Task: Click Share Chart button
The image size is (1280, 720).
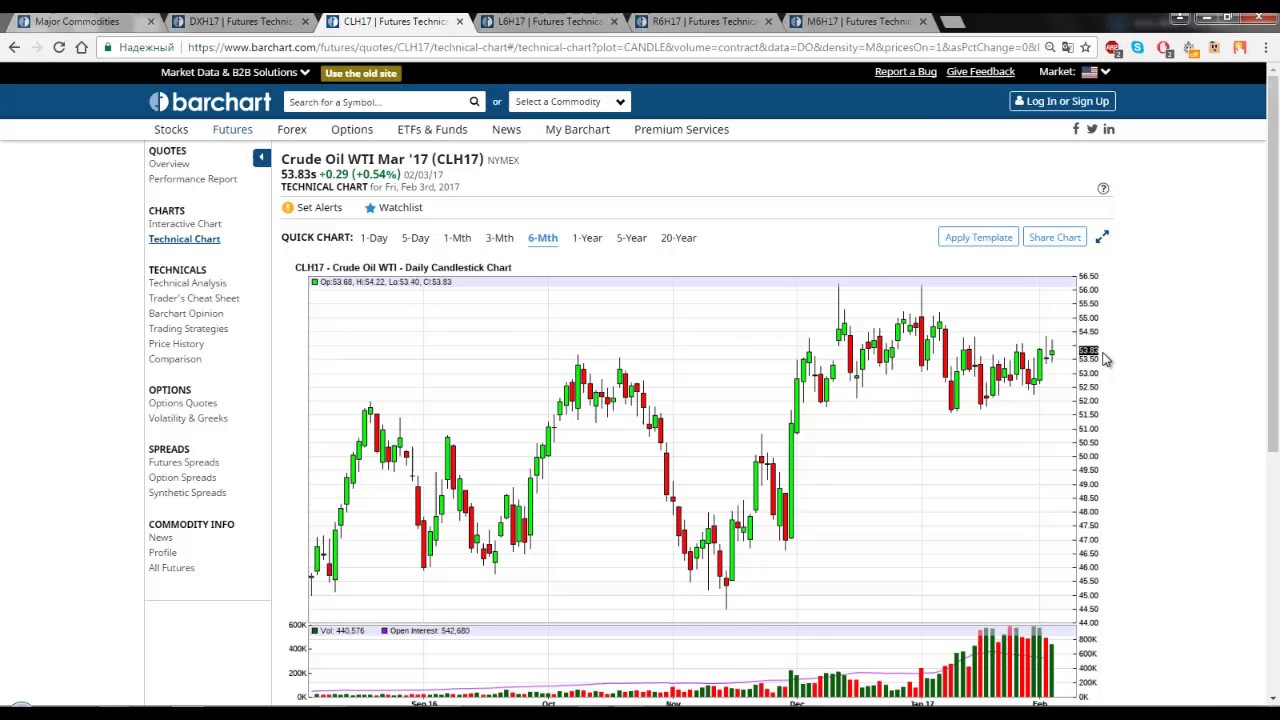Action: (x=1055, y=237)
